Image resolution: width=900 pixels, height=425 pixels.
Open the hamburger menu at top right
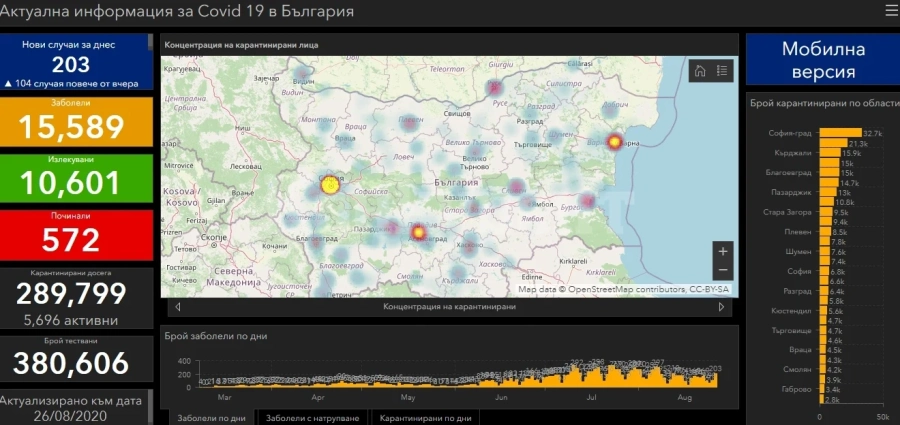pyautogui.click(x=891, y=11)
